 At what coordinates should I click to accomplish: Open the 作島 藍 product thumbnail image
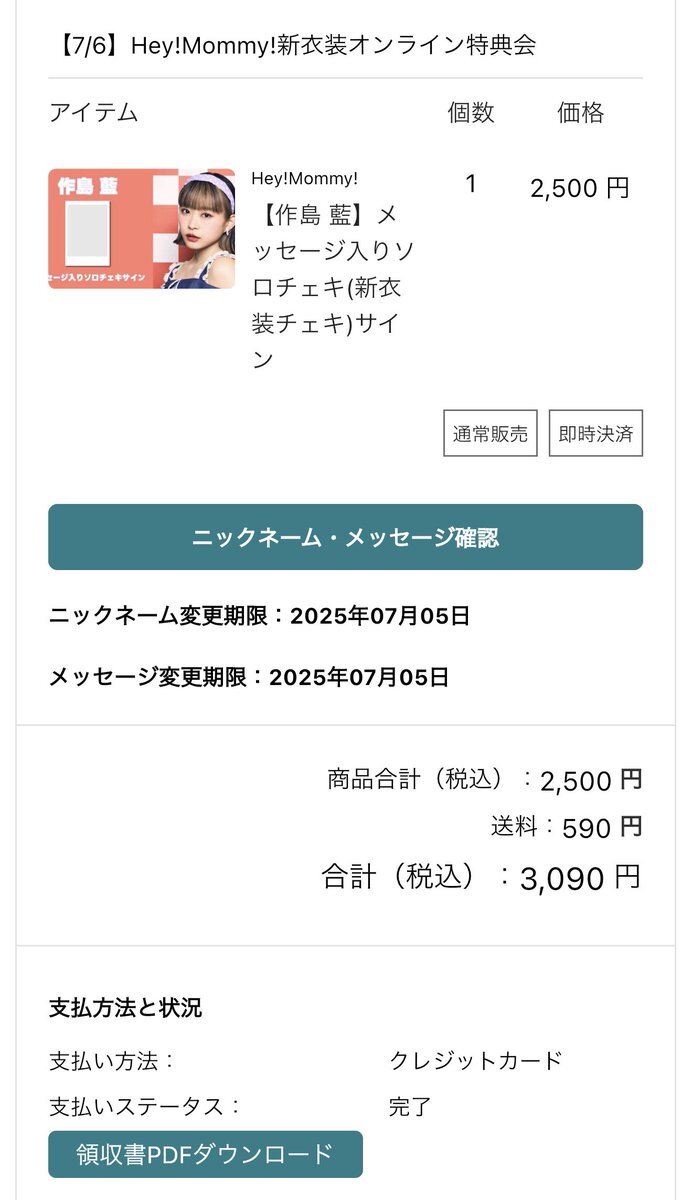(142, 229)
